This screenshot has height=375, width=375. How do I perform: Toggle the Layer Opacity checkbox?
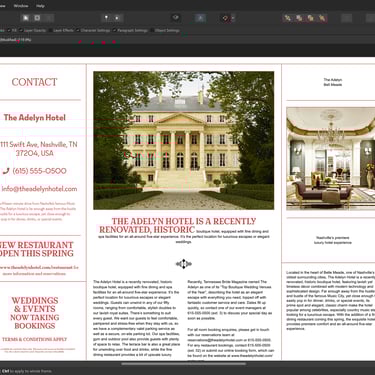coord(21,30)
